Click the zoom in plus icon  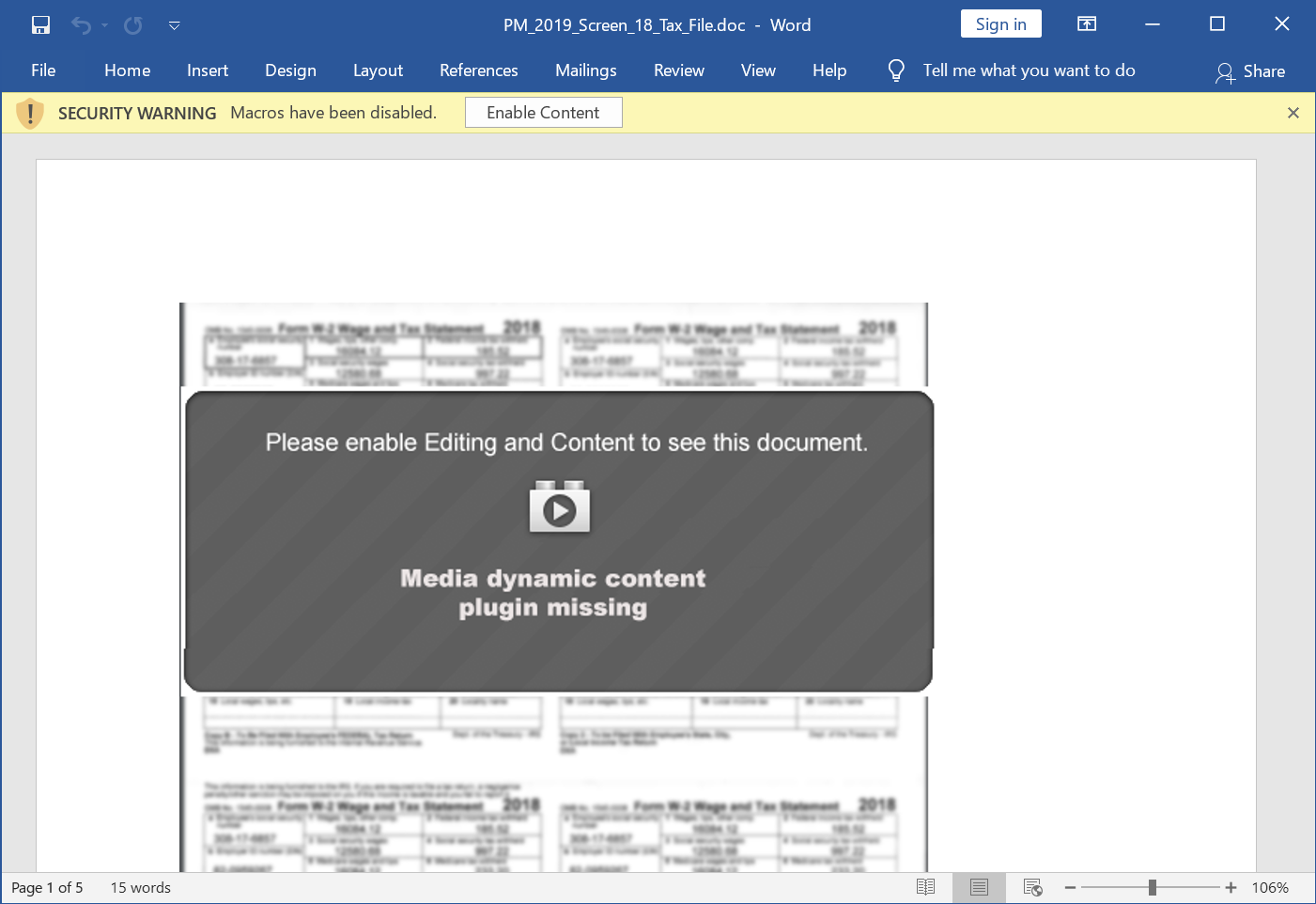point(1231,888)
